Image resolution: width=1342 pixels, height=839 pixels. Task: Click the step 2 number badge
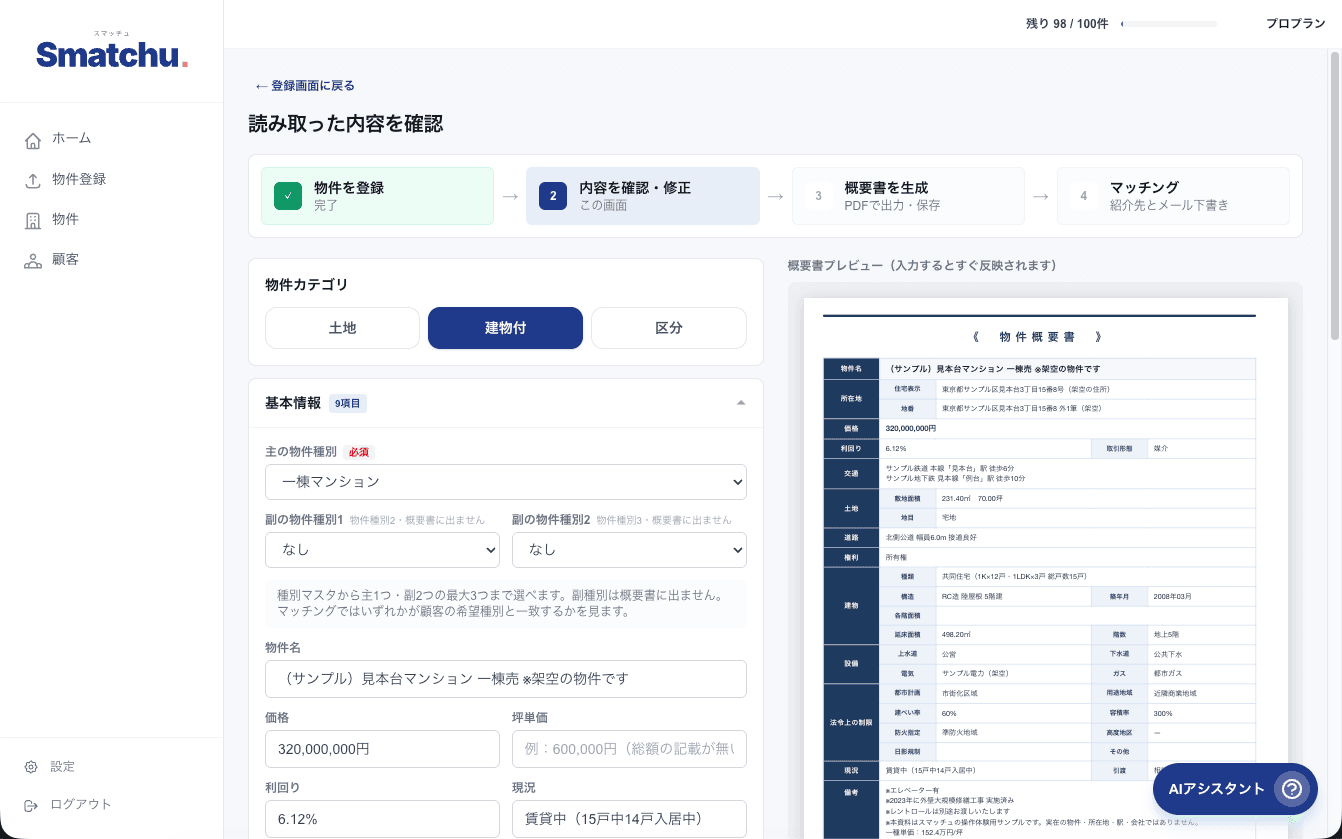tap(553, 196)
